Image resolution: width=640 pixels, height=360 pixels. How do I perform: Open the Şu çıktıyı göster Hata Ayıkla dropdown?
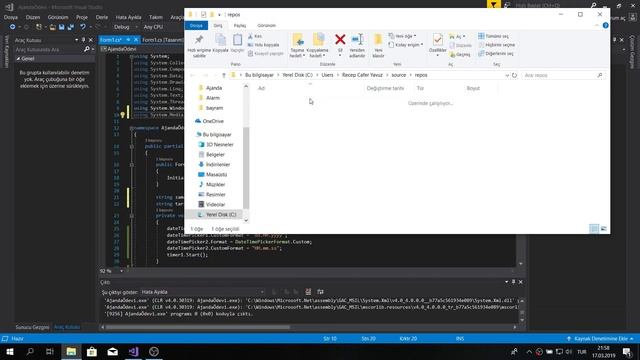pos(202,292)
